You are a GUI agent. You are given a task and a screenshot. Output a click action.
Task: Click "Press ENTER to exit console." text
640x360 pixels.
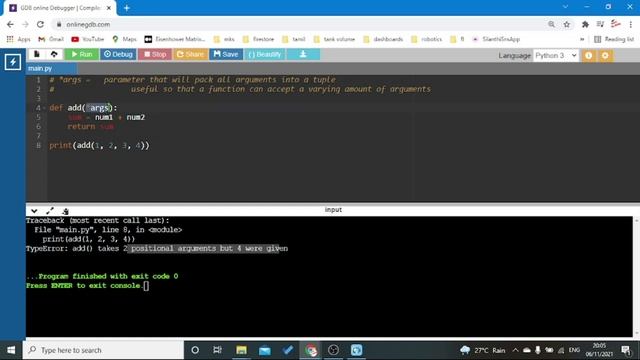coord(84,286)
